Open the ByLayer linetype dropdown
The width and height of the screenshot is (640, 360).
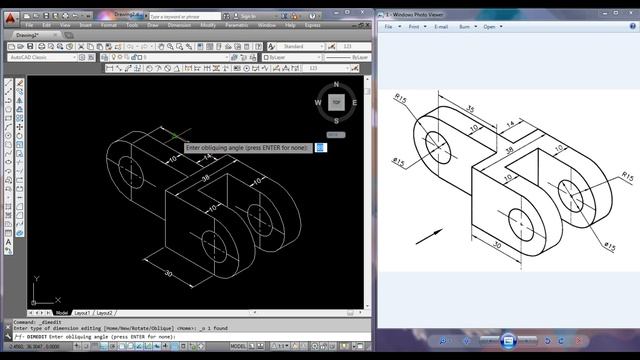pos(348,58)
